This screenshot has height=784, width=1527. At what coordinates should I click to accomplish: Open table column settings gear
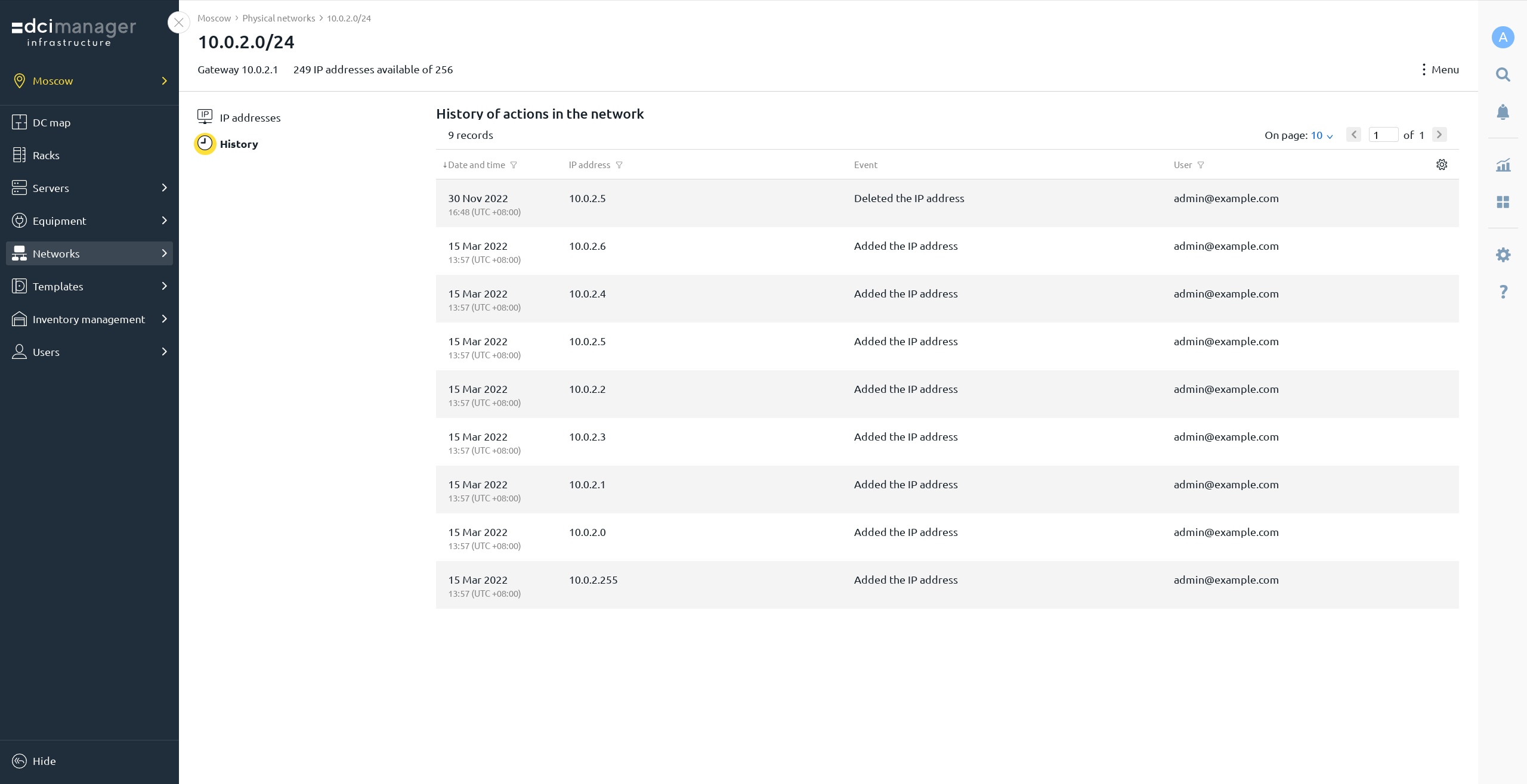(x=1441, y=165)
